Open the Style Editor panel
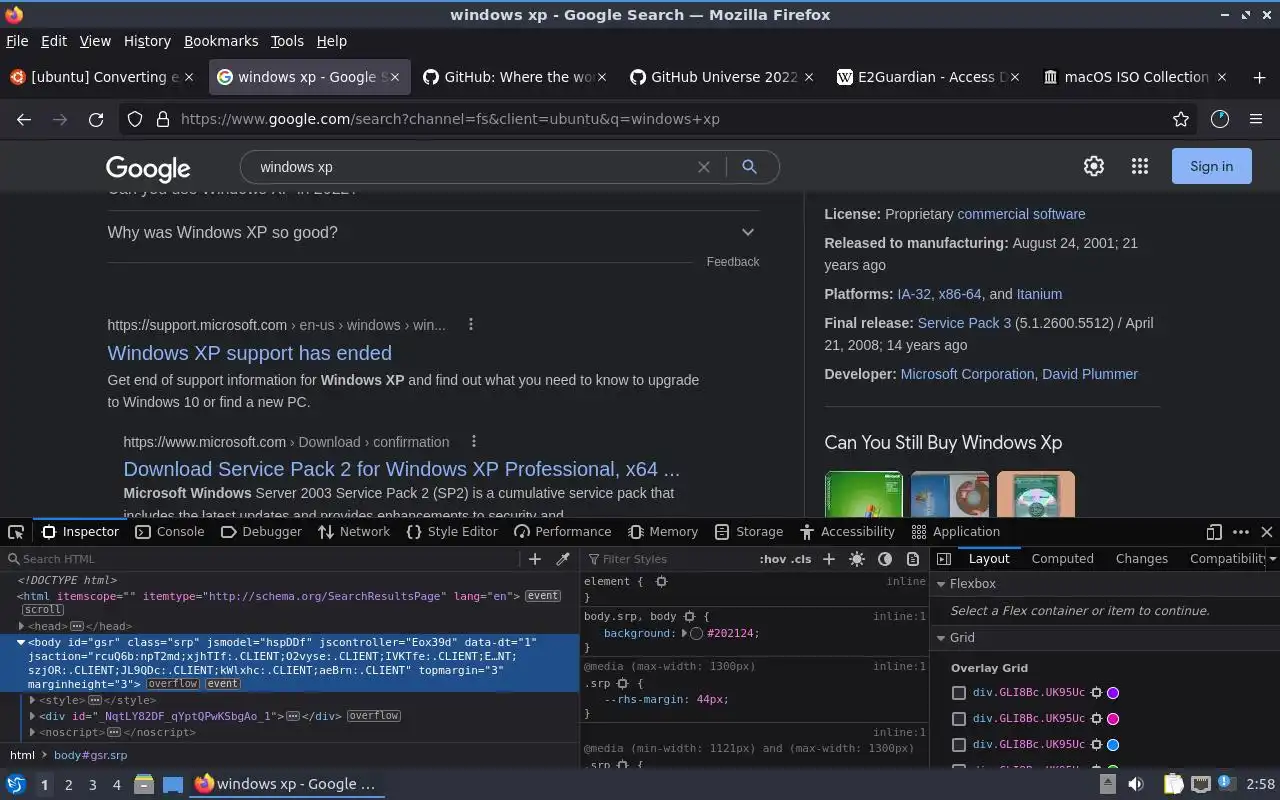Image resolution: width=1280 pixels, height=800 pixels. pyautogui.click(x=452, y=532)
